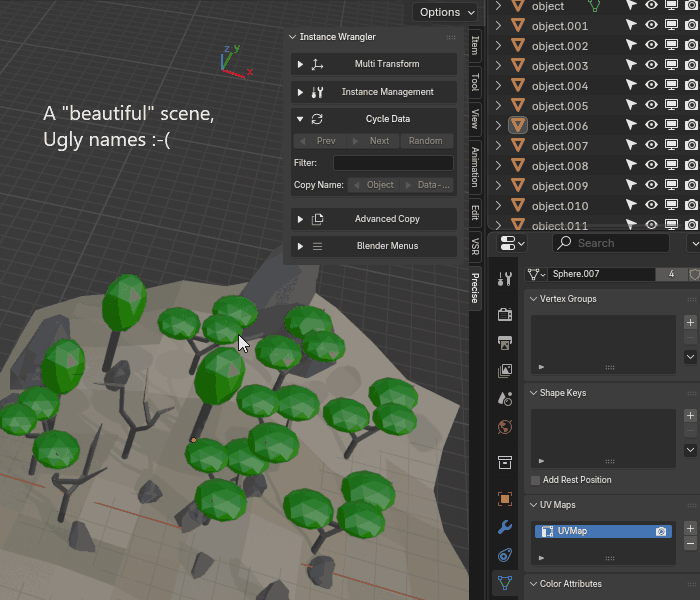Click the Random button
Viewport: 700px width, 600px height.
tap(426, 141)
